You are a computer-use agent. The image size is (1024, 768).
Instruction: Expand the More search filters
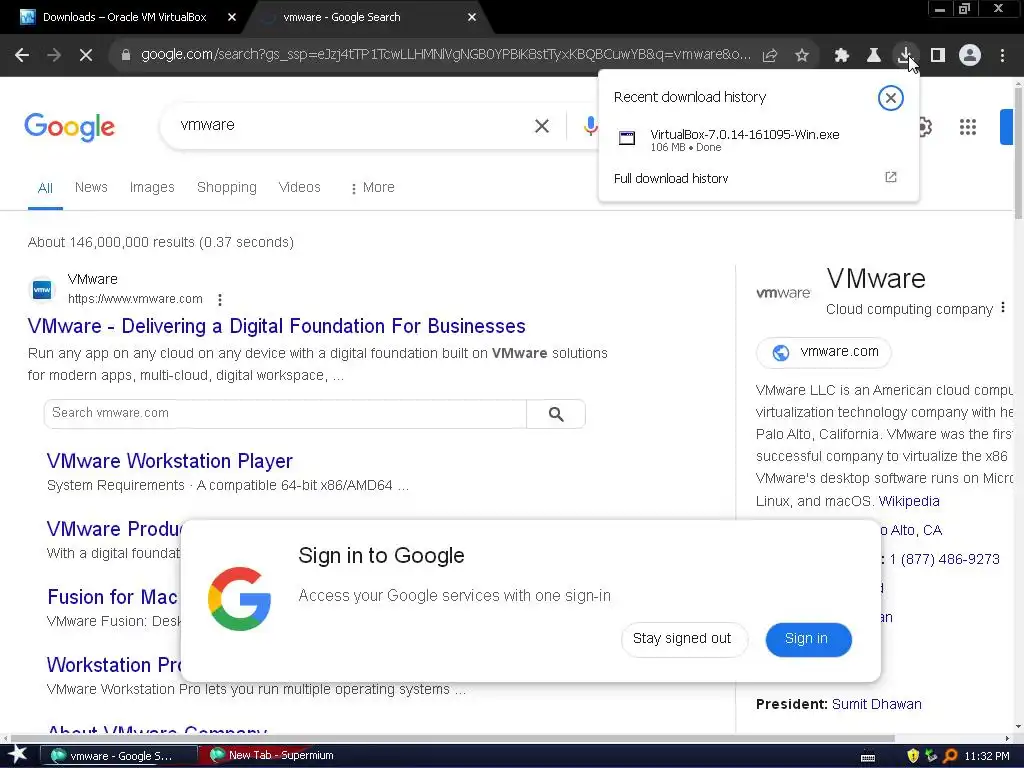click(372, 187)
